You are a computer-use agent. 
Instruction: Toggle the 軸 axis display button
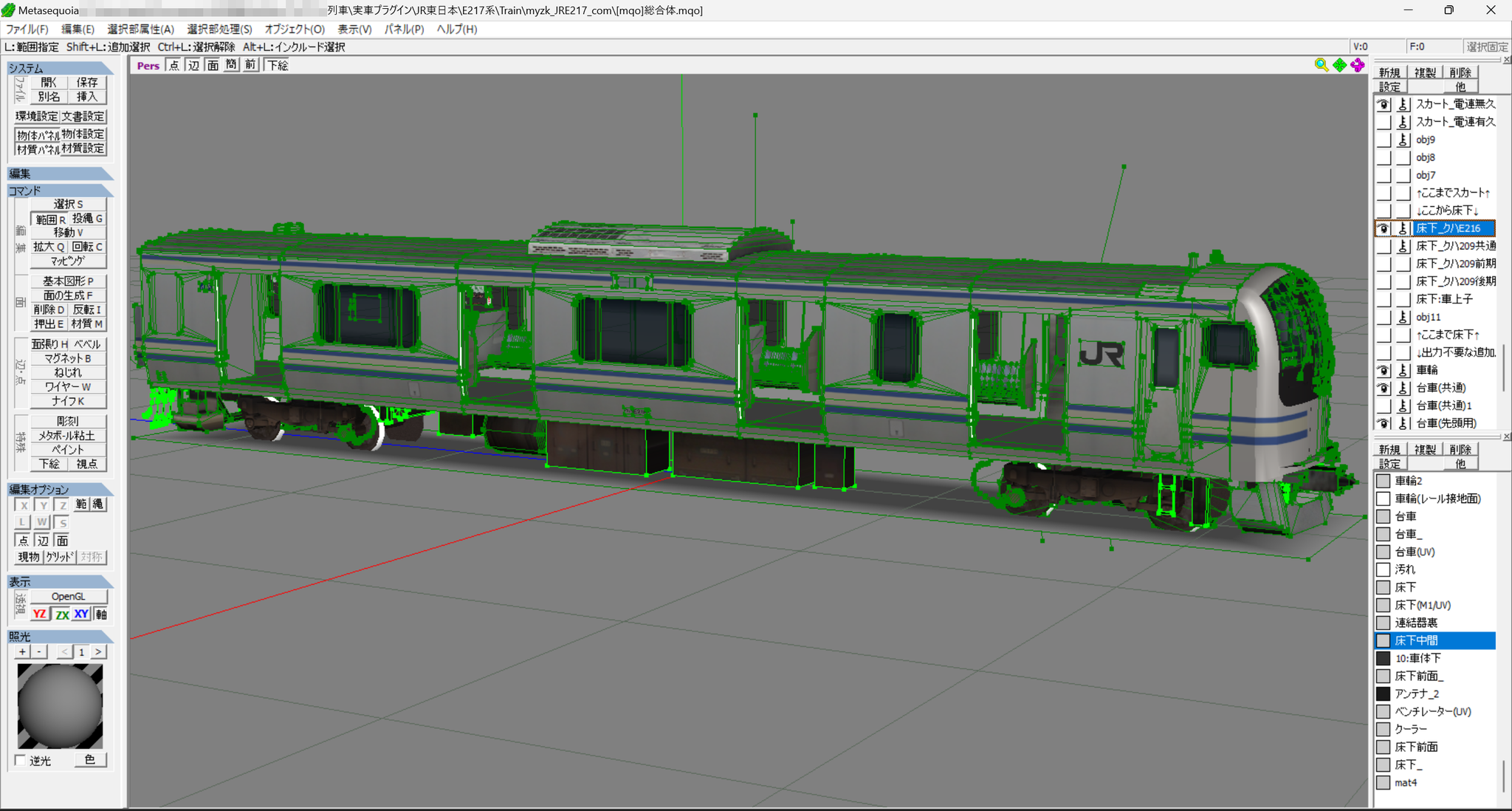[x=100, y=614]
